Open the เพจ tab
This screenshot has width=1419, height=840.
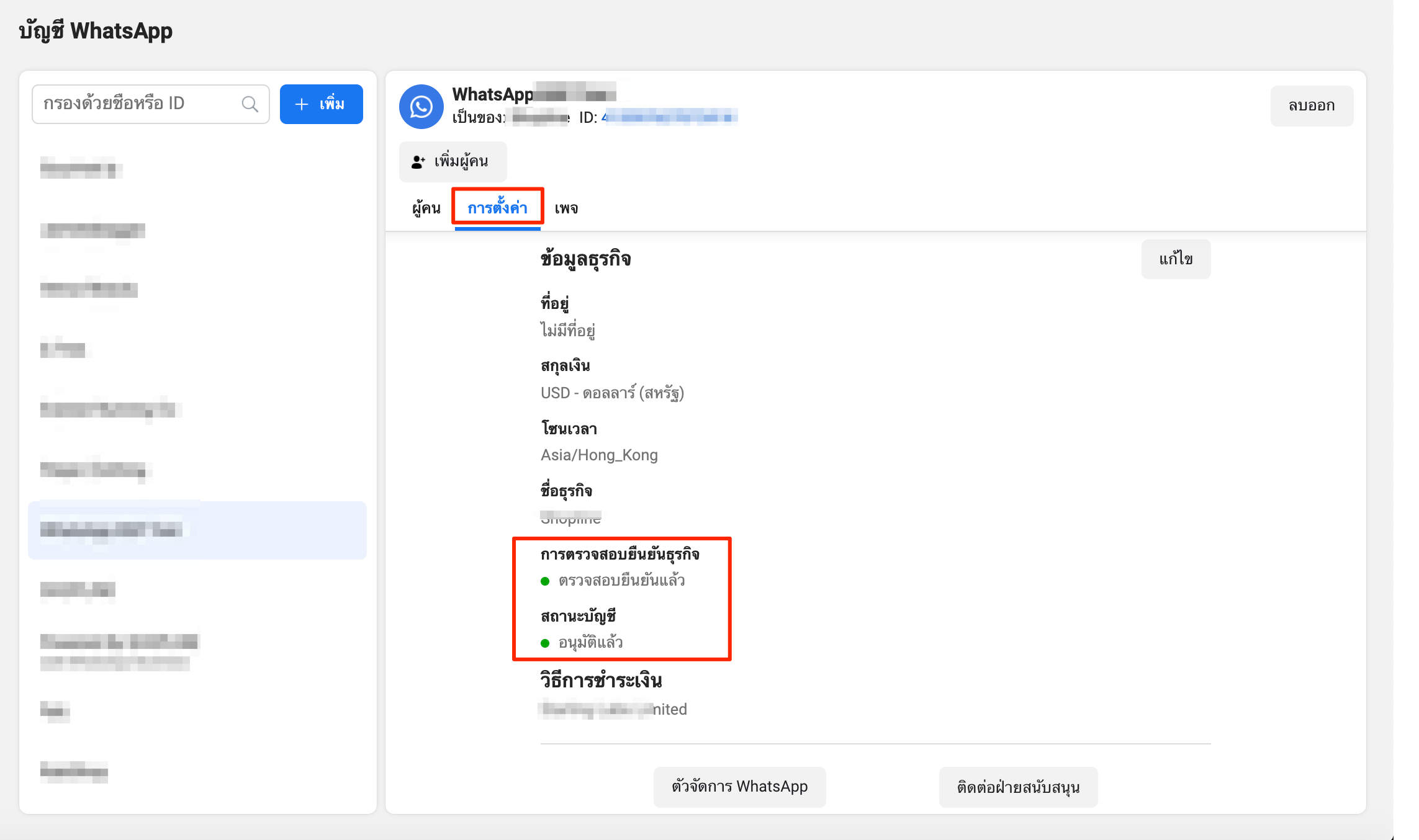(567, 208)
